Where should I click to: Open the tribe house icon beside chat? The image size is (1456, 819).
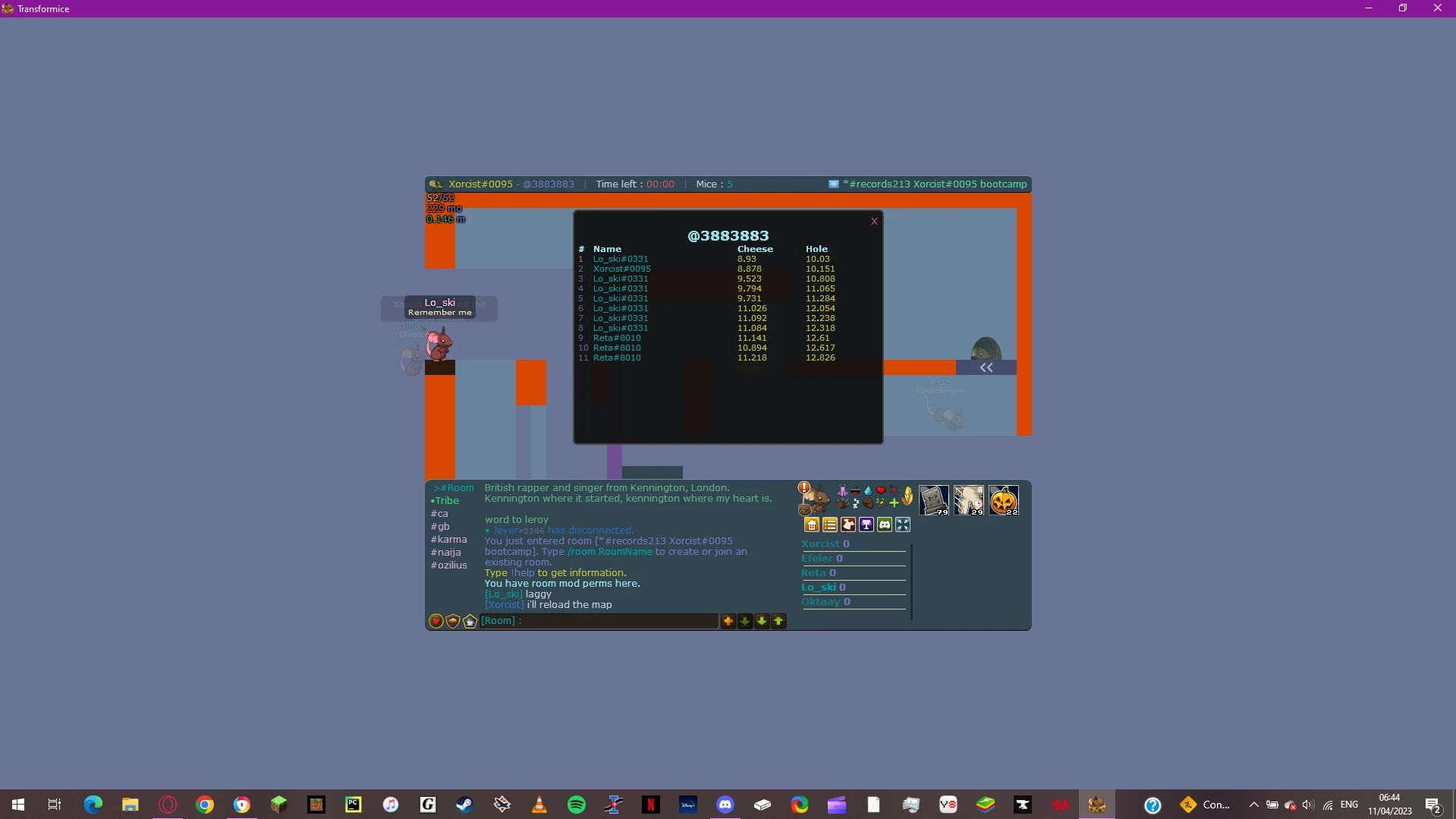(x=470, y=621)
